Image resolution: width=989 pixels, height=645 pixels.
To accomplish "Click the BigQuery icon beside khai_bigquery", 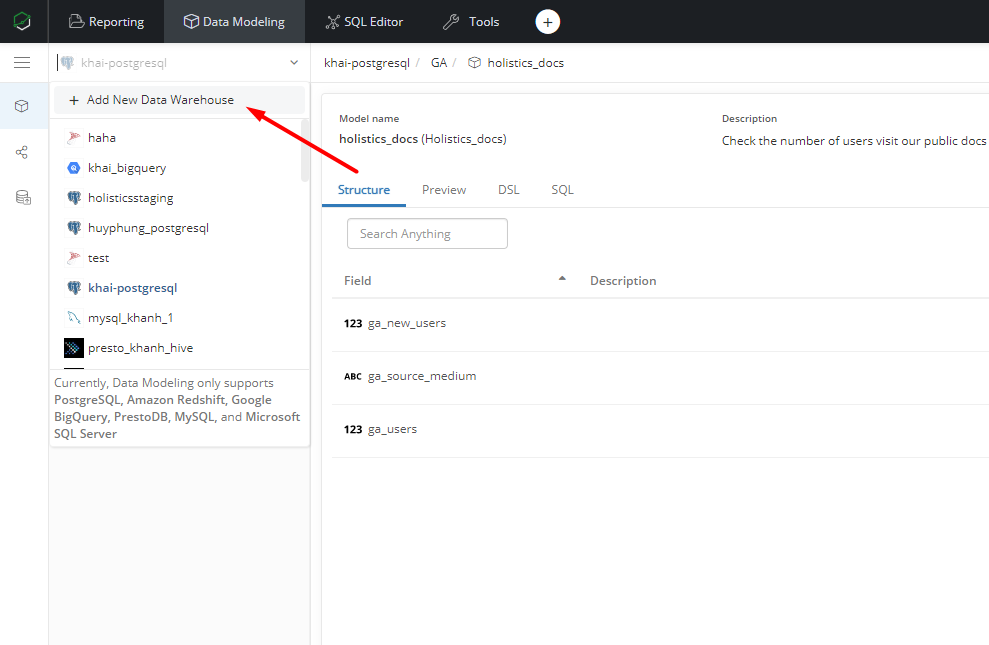I will [x=74, y=168].
